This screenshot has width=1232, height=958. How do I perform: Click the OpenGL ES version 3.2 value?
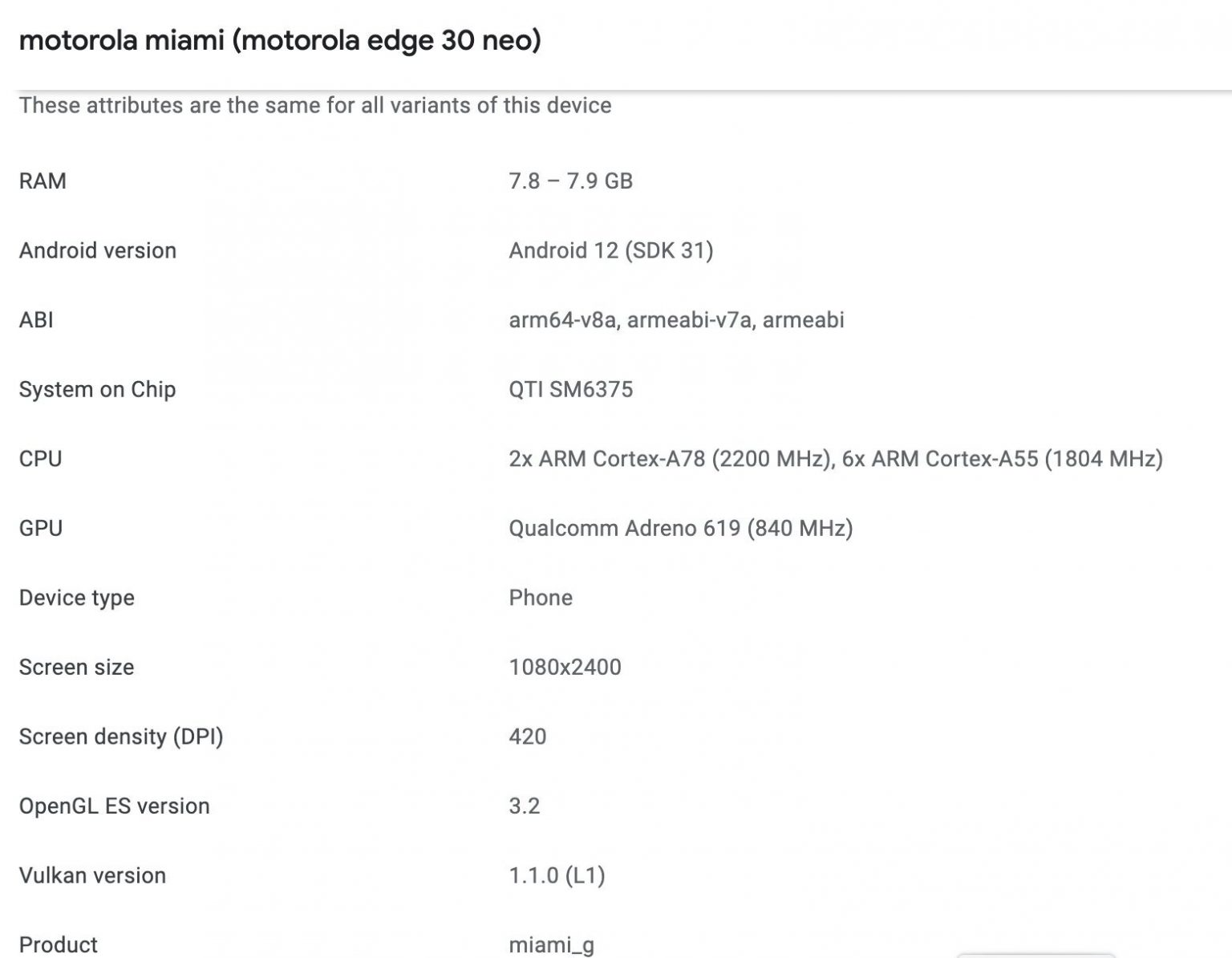point(524,806)
